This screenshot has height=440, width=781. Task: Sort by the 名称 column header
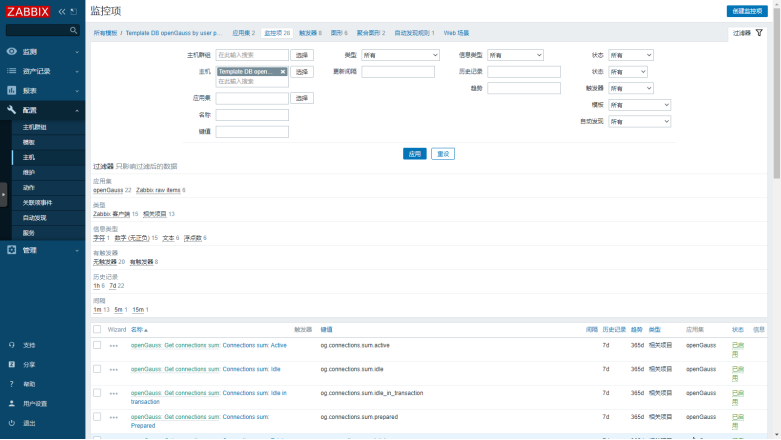(x=139, y=329)
